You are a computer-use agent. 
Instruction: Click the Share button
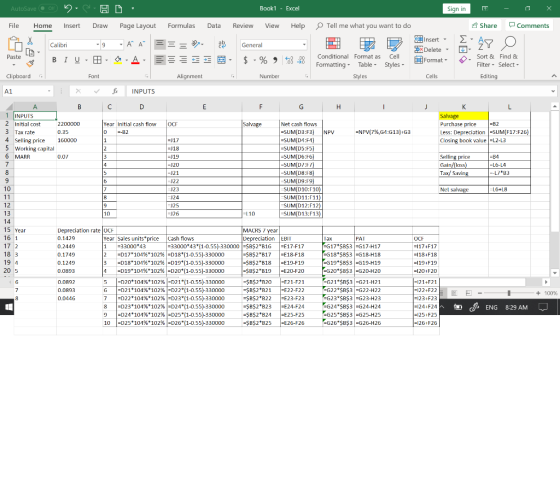point(485,25)
